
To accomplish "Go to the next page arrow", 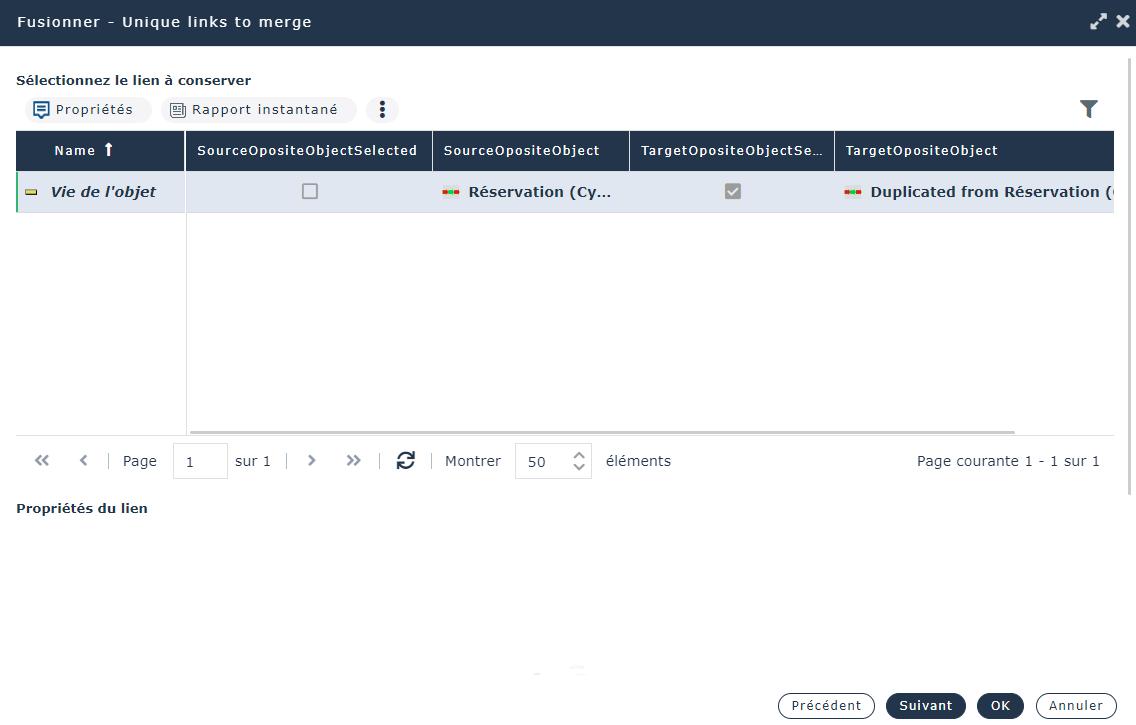I will [x=312, y=461].
